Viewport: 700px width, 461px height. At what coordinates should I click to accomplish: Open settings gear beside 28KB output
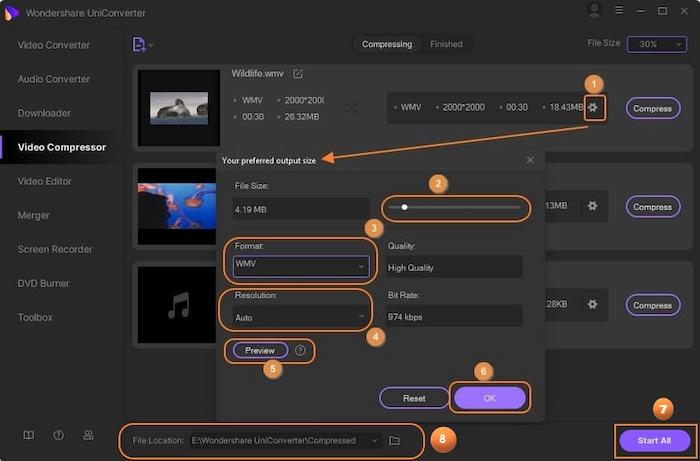592,304
